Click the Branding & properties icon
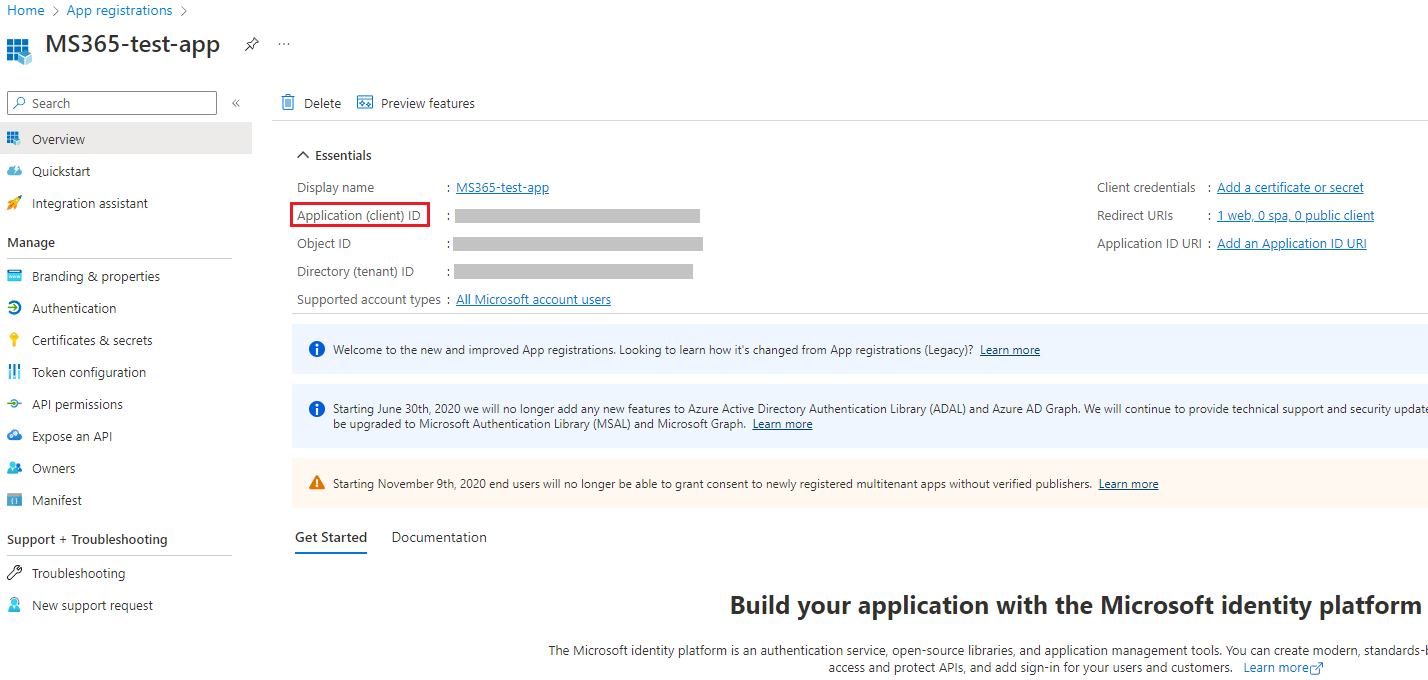This screenshot has width=1428, height=680. (x=14, y=276)
